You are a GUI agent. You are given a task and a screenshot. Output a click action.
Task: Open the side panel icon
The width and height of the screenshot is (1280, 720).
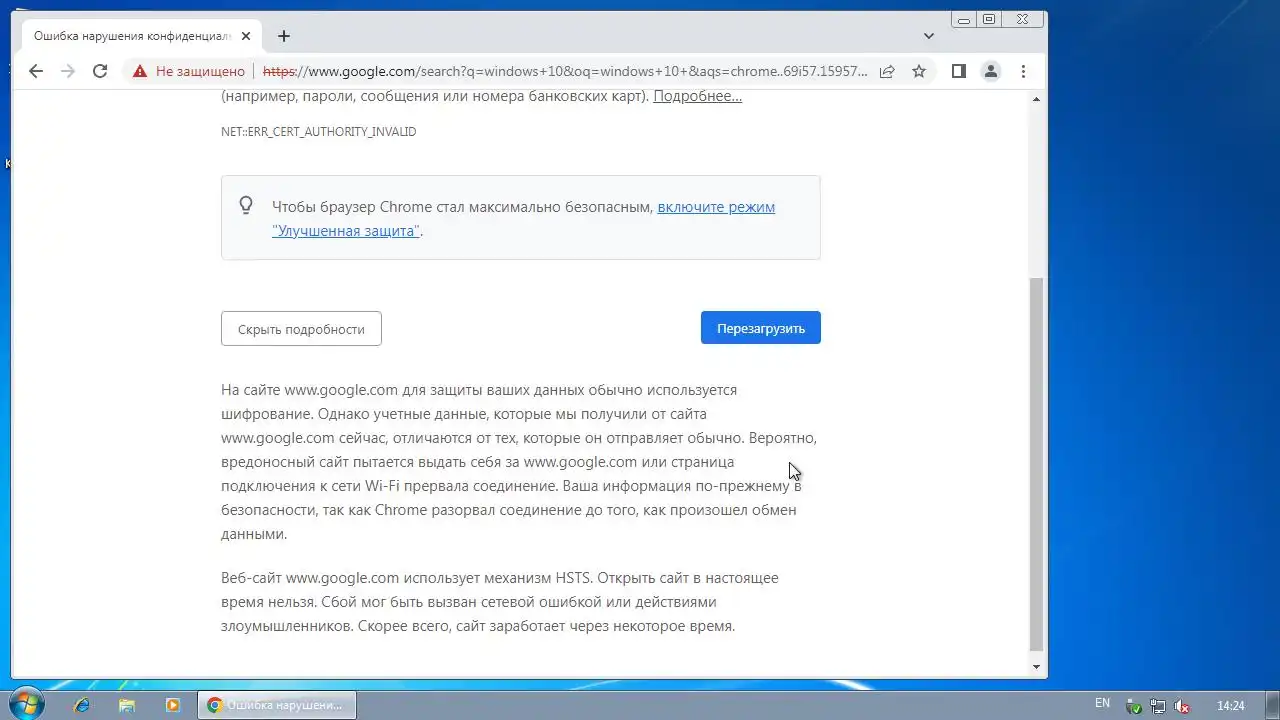[958, 71]
